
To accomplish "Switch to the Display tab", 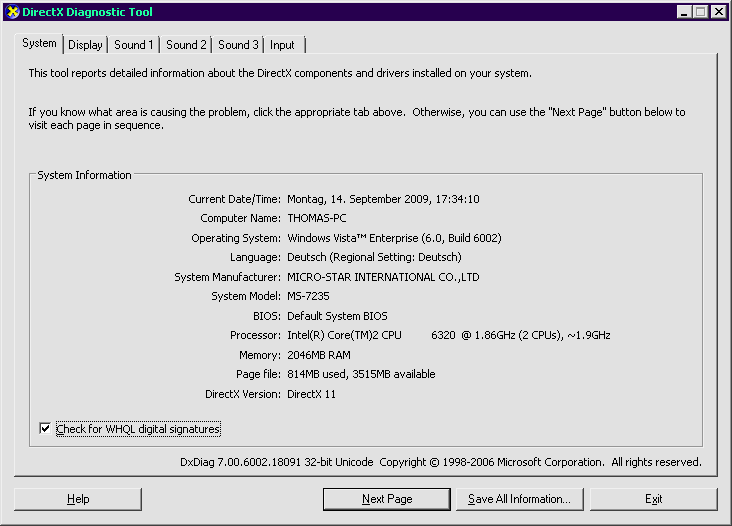I will (85, 45).
